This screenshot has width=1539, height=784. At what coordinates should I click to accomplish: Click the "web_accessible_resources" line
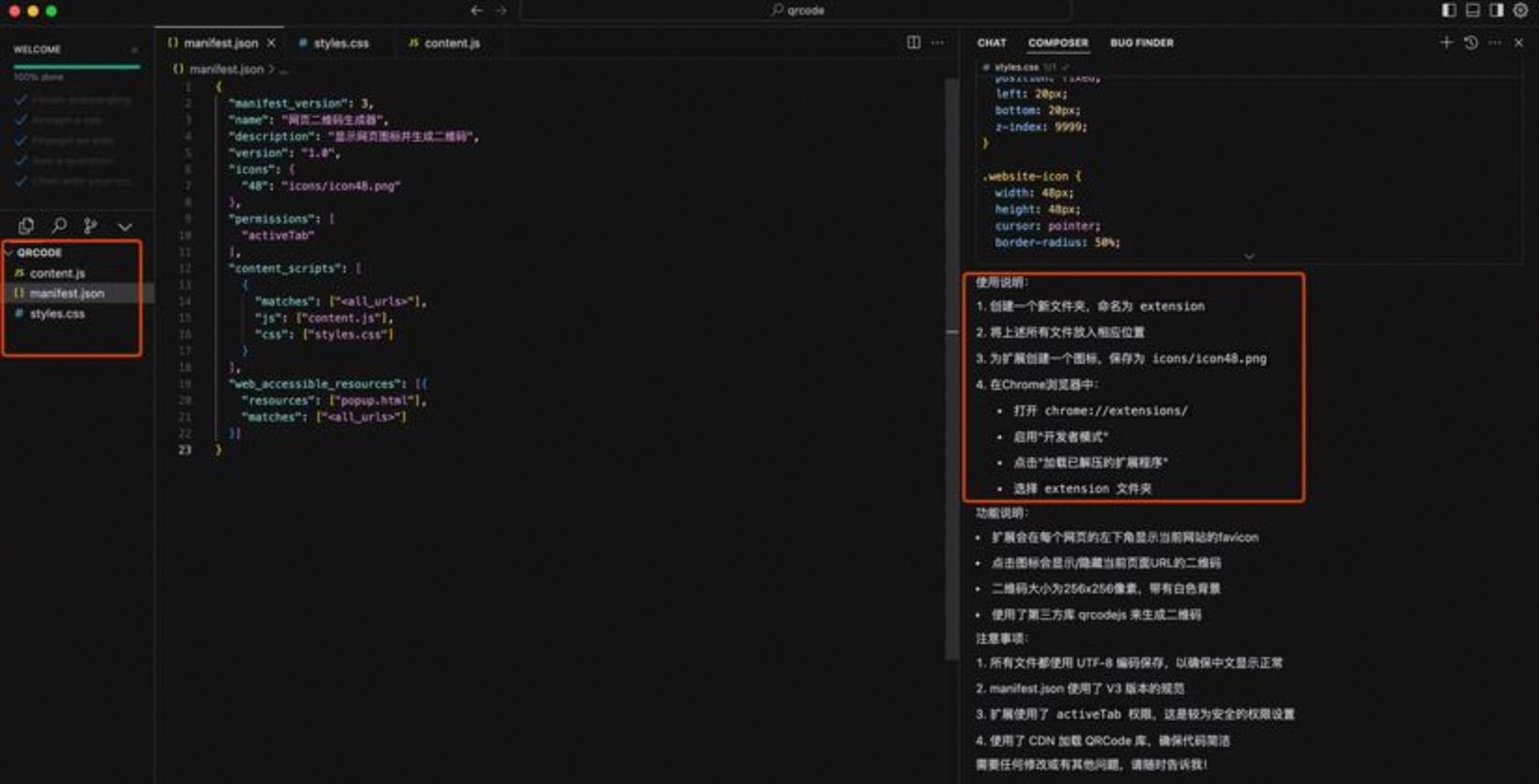(328, 384)
